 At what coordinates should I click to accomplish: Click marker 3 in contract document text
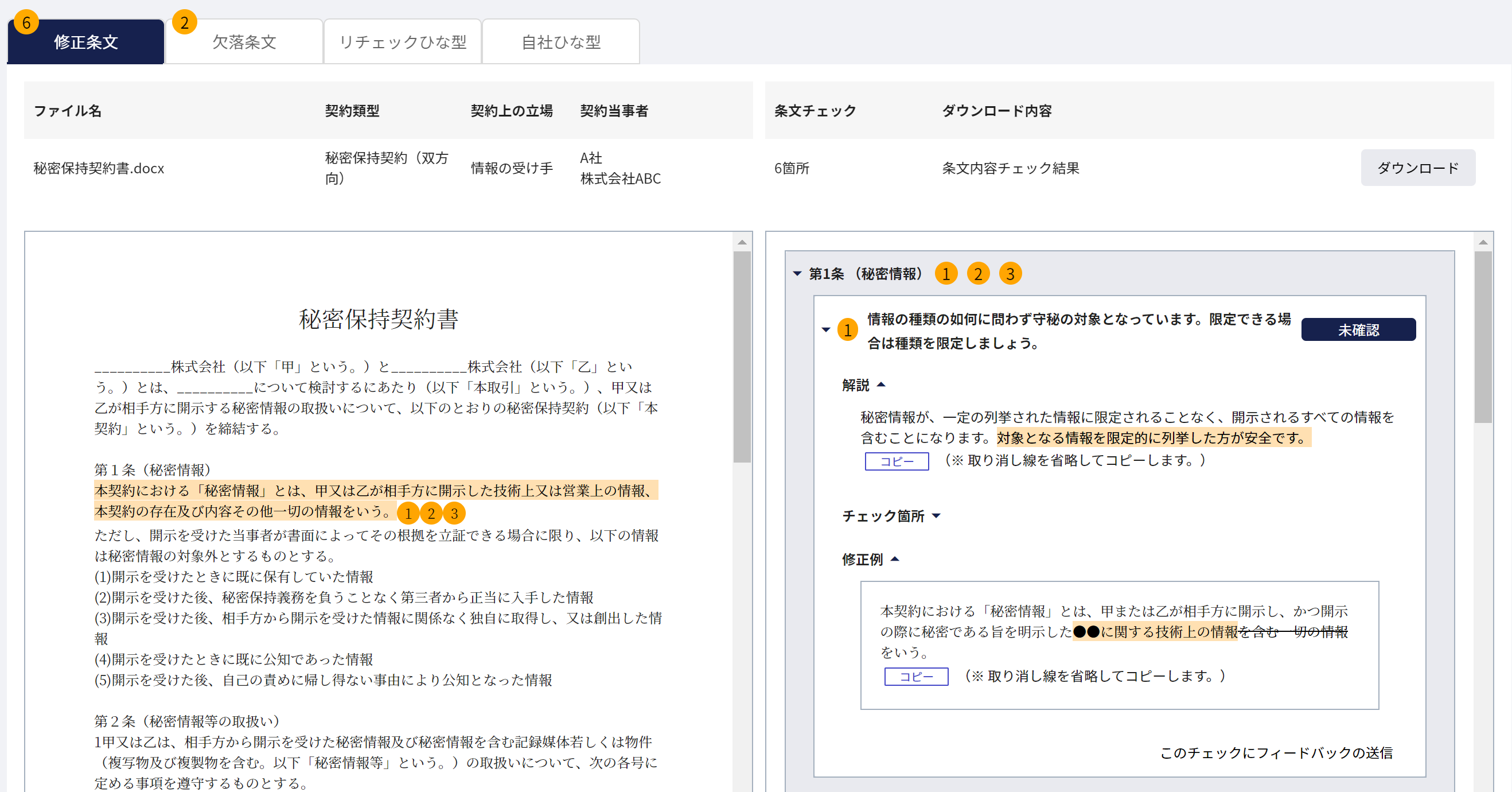tap(454, 513)
